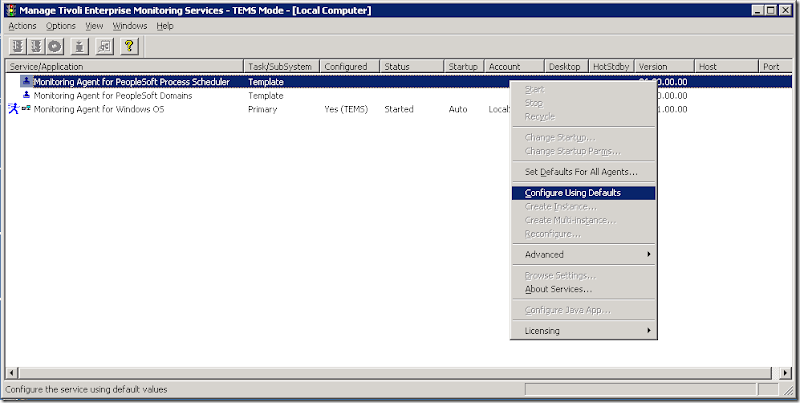Open the Actions menu

[x=22, y=26]
